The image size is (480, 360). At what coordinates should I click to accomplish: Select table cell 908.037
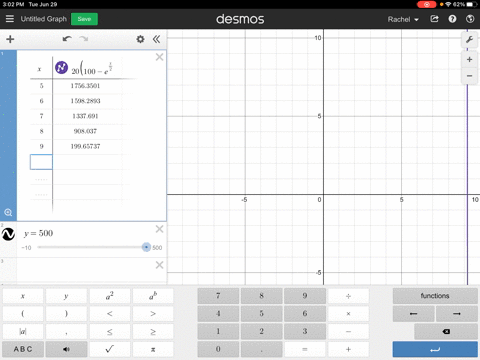tap(85, 131)
